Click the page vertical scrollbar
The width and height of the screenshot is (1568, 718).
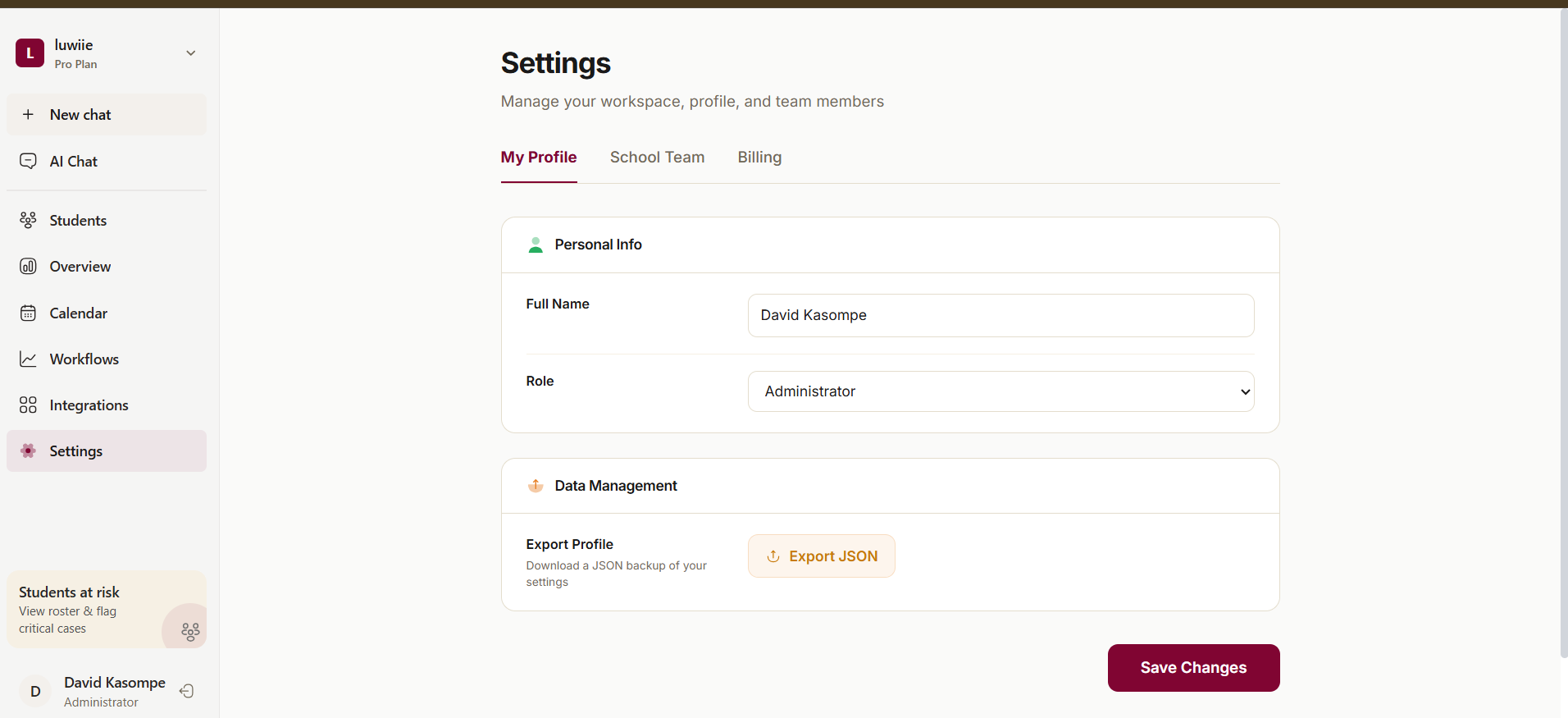(x=1563, y=328)
